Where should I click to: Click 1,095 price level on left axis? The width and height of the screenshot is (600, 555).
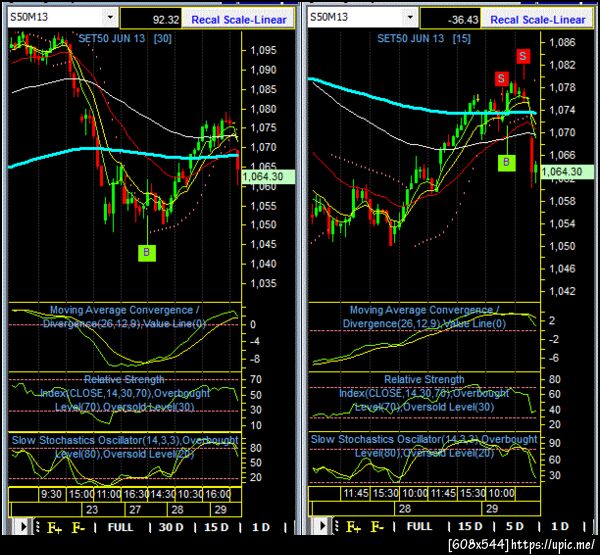click(x=263, y=50)
